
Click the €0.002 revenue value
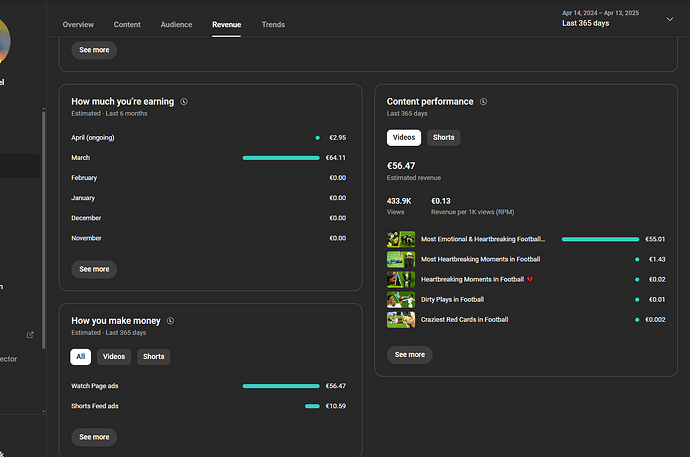tap(655, 320)
